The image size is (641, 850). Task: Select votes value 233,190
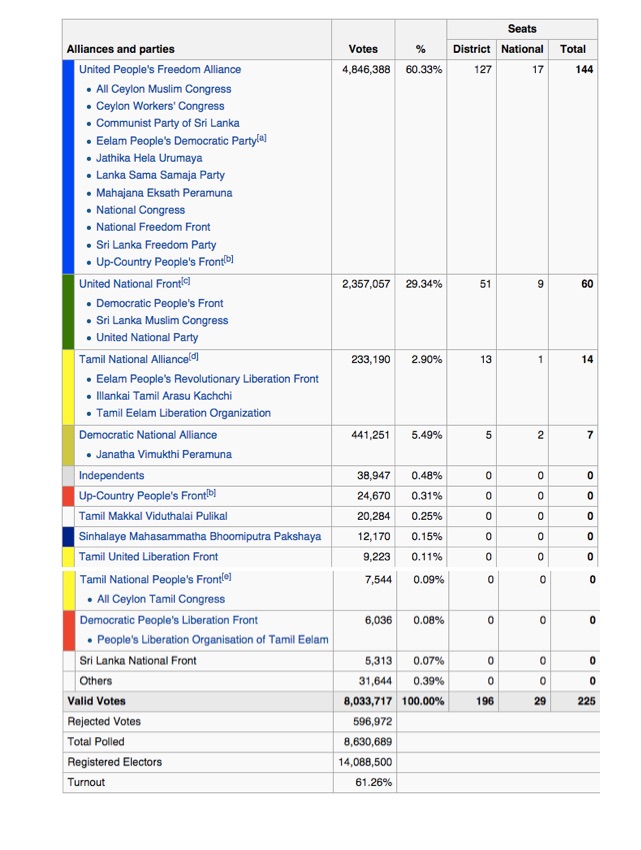pos(370,359)
